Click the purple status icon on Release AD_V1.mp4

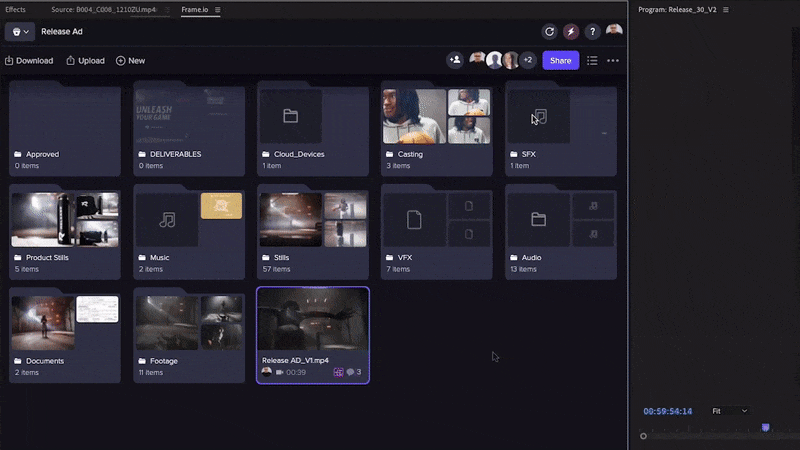338,372
